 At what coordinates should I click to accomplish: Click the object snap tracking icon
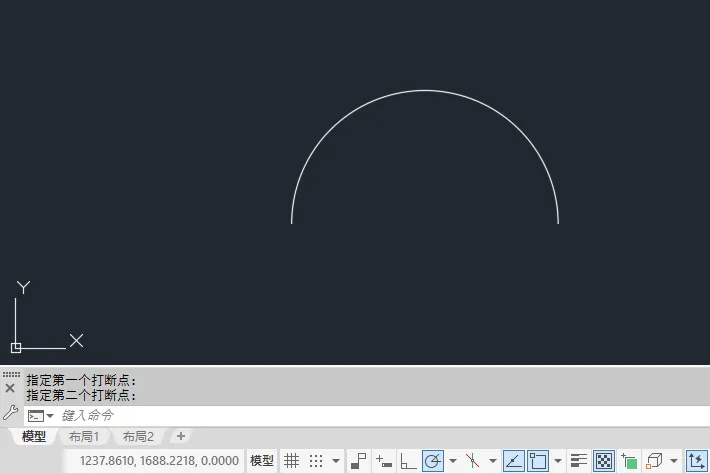[512, 461]
